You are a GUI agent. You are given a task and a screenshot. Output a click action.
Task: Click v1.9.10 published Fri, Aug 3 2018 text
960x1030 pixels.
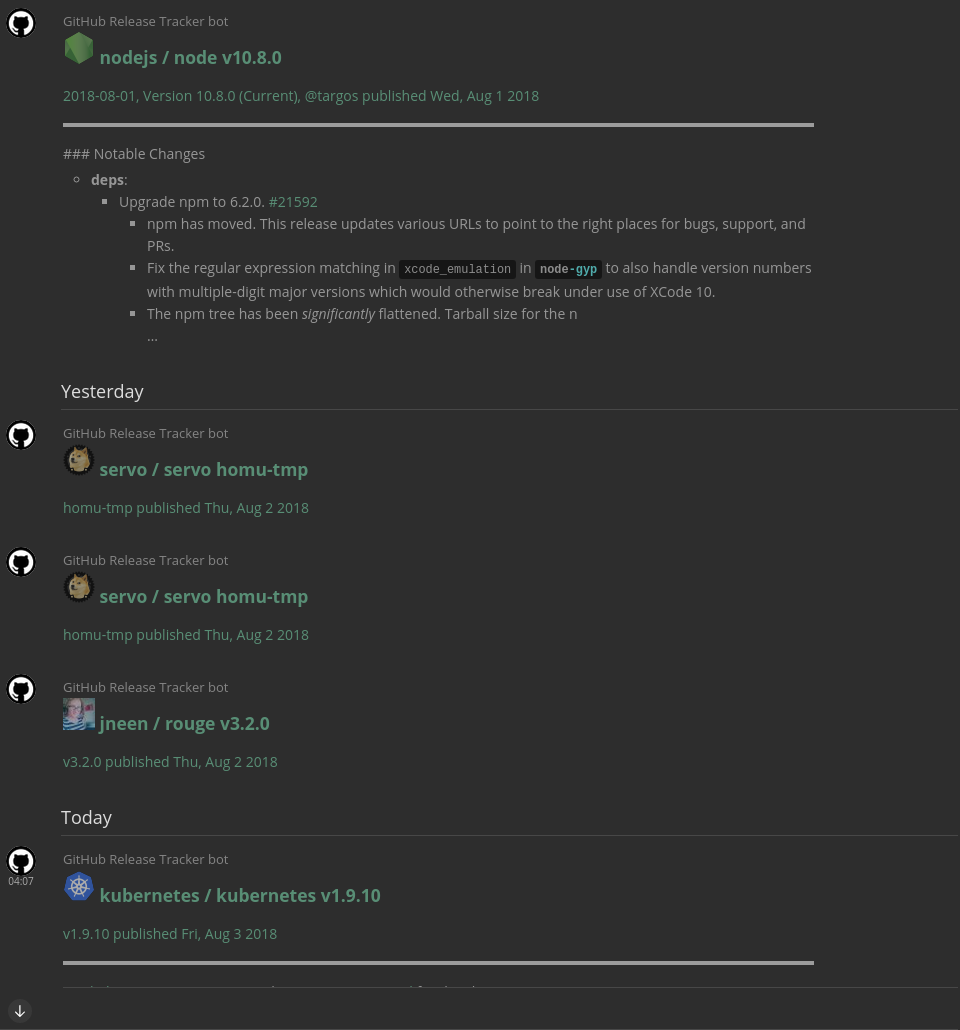click(x=170, y=933)
